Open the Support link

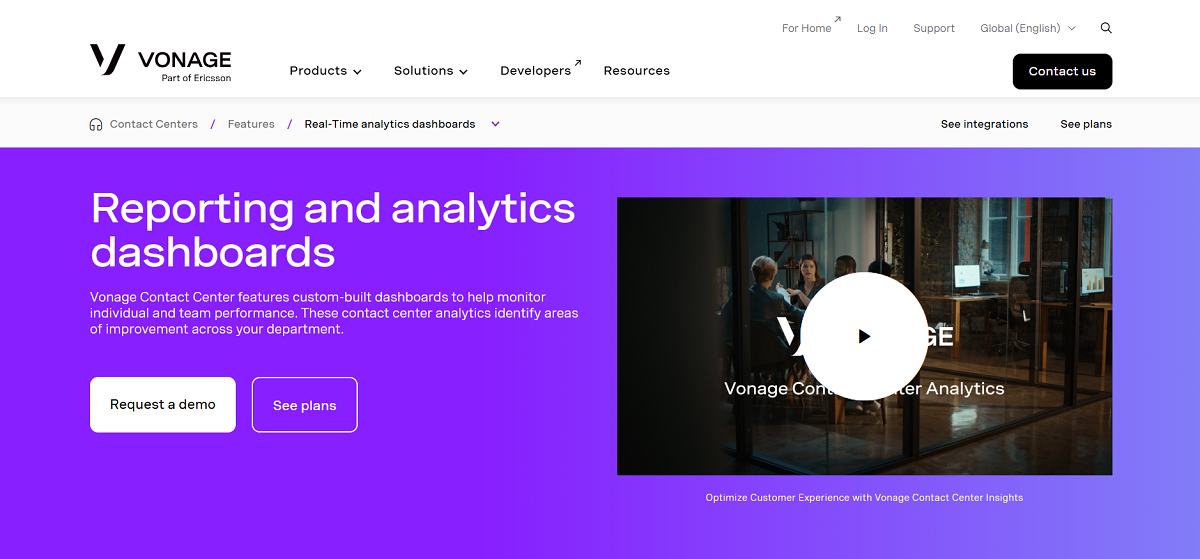click(934, 28)
